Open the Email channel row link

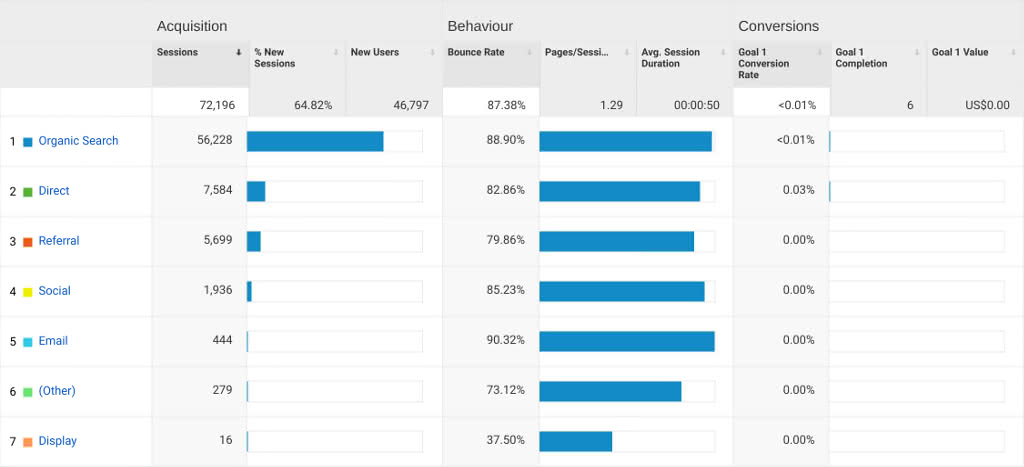53,341
